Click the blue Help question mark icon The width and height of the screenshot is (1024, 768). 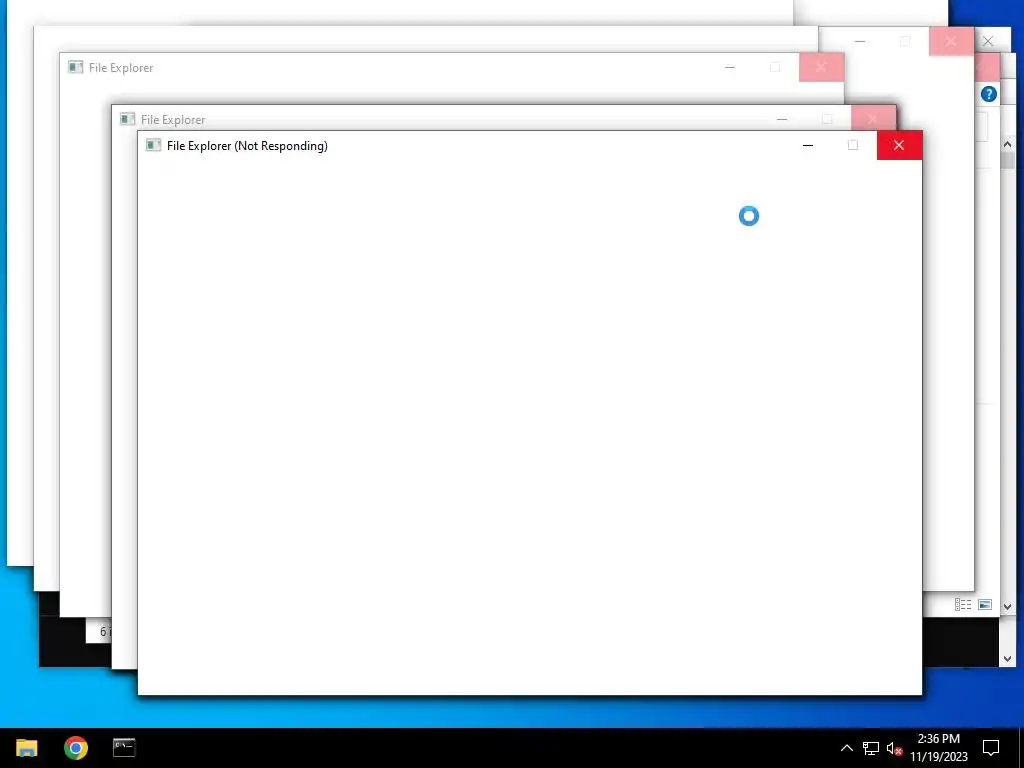[x=989, y=94]
